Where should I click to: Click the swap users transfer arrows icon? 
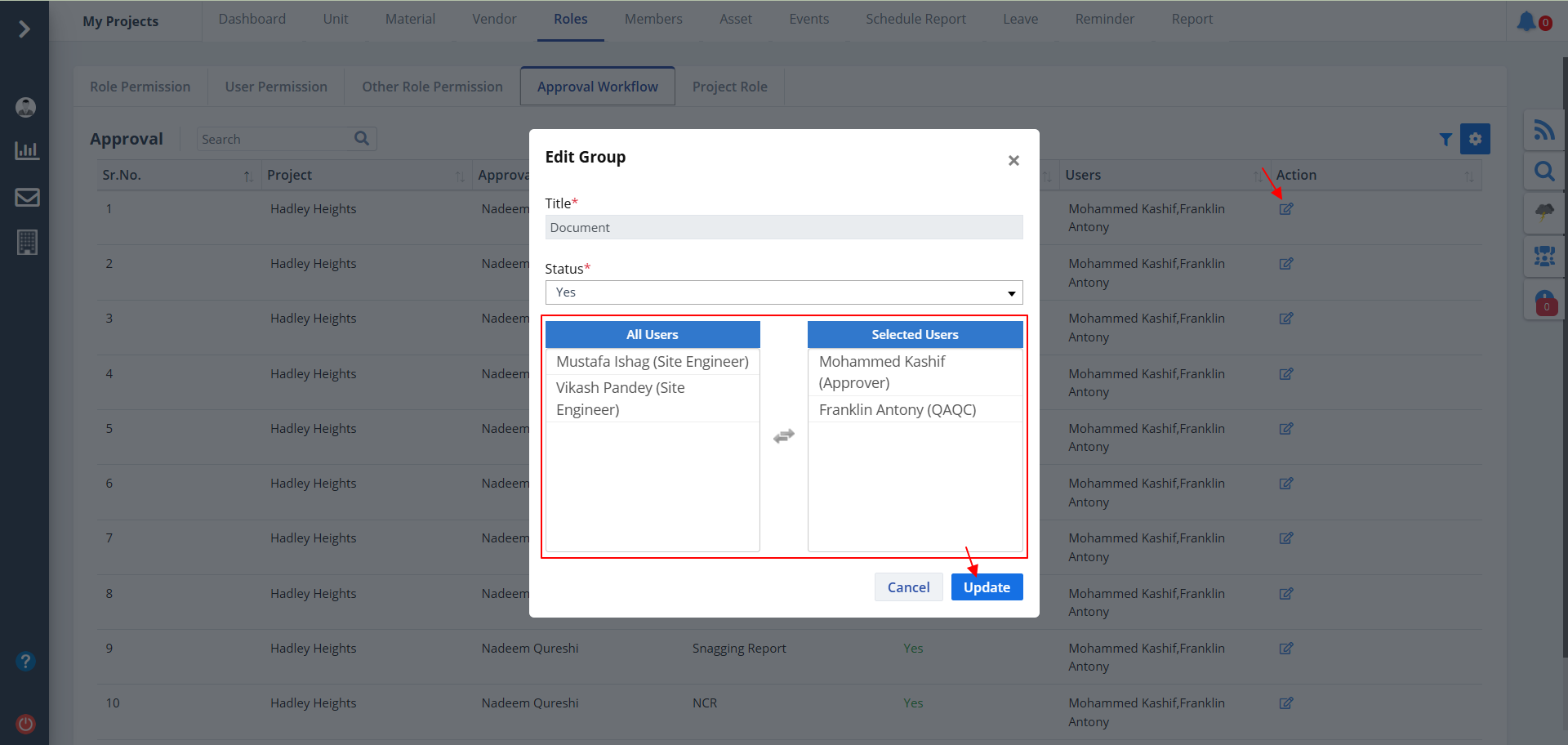click(783, 436)
